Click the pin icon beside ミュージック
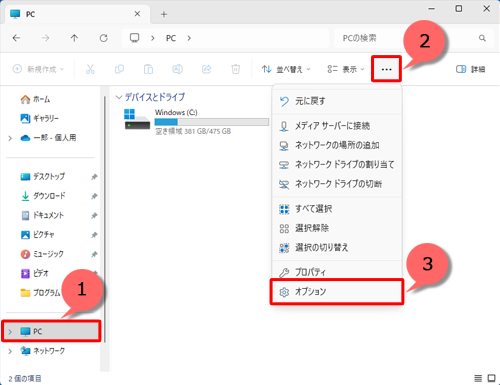This screenshot has width=500, height=385. point(94,254)
